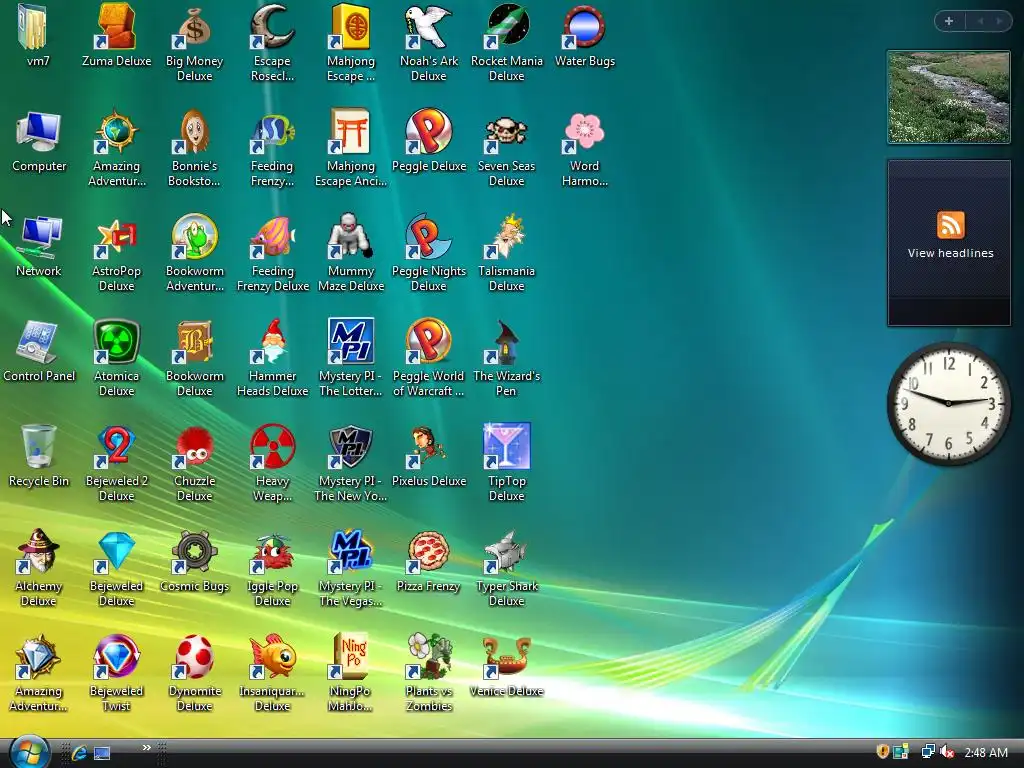Click the analog clock gadget
The image size is (1024, 768).
tap(948, 403)
